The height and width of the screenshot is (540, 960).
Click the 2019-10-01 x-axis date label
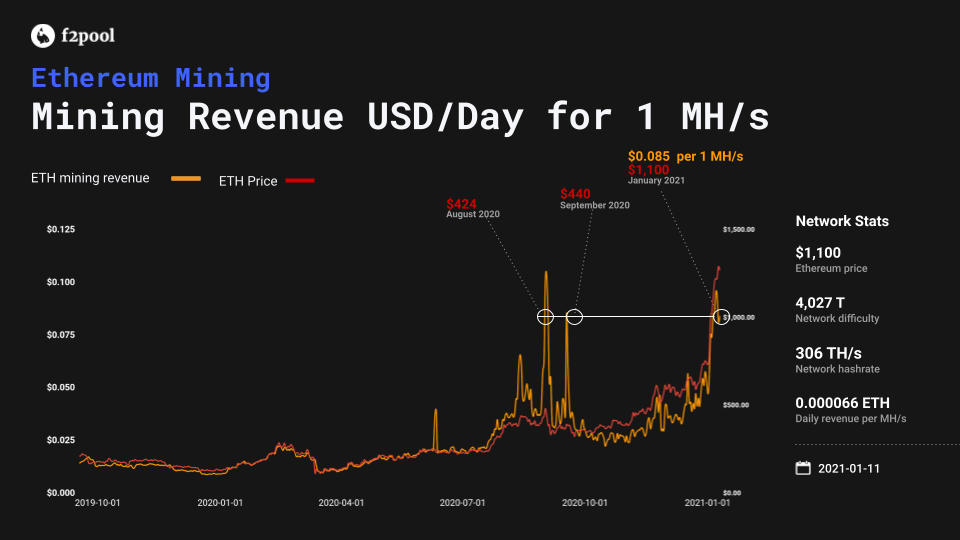point(97,503)
